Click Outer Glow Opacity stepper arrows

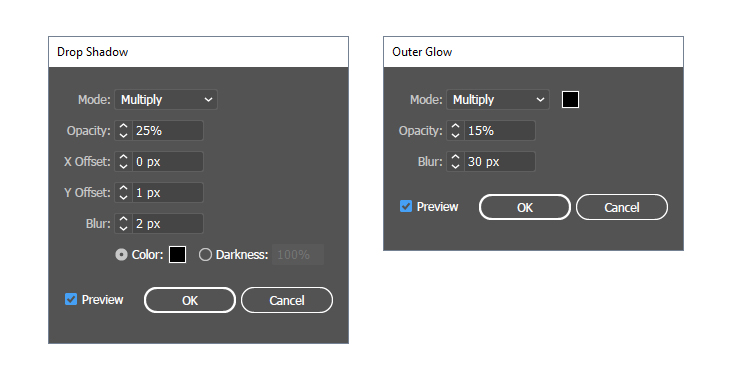coord(455,130)
